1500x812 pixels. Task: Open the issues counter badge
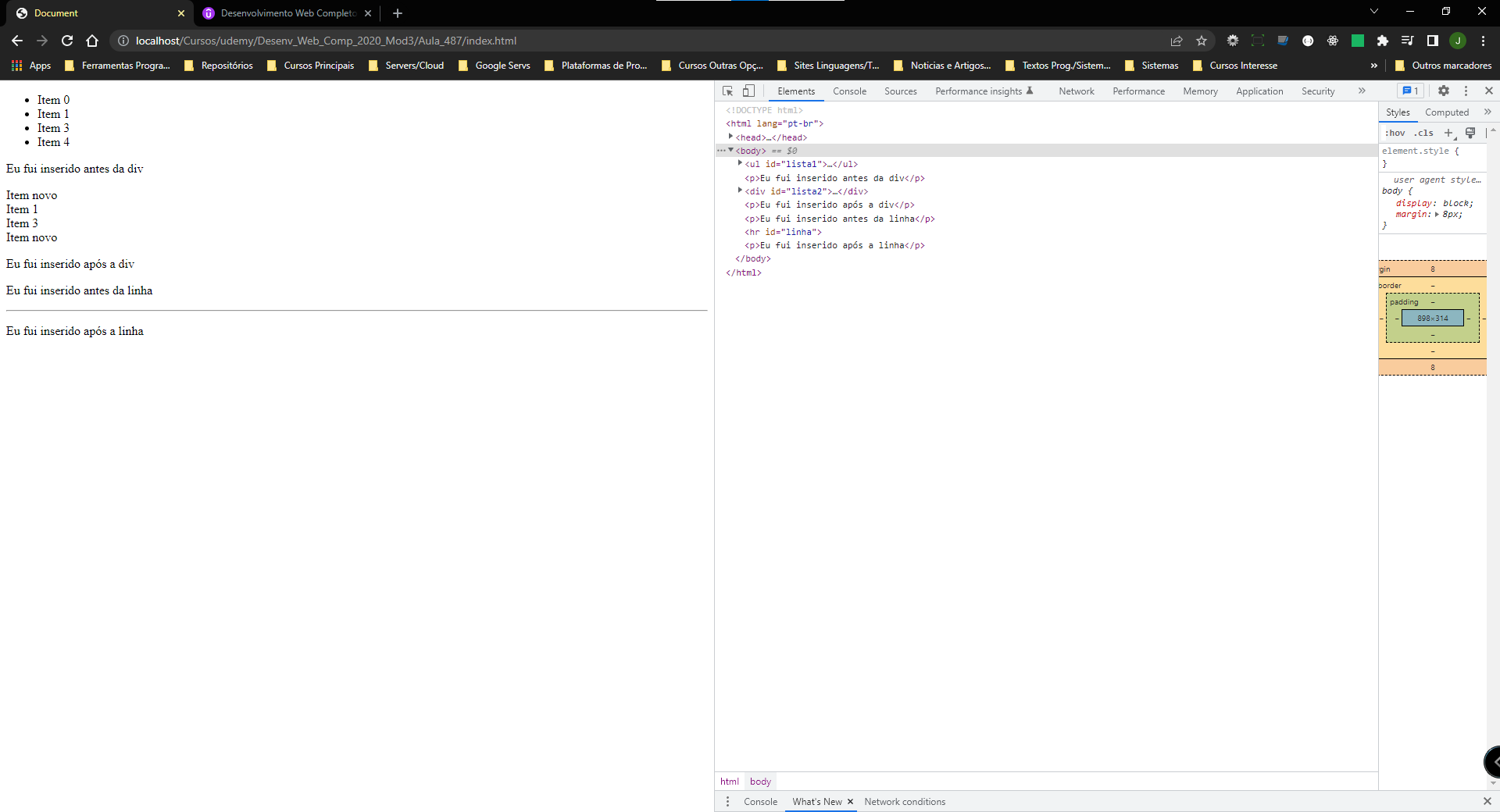pos(1411,91)
